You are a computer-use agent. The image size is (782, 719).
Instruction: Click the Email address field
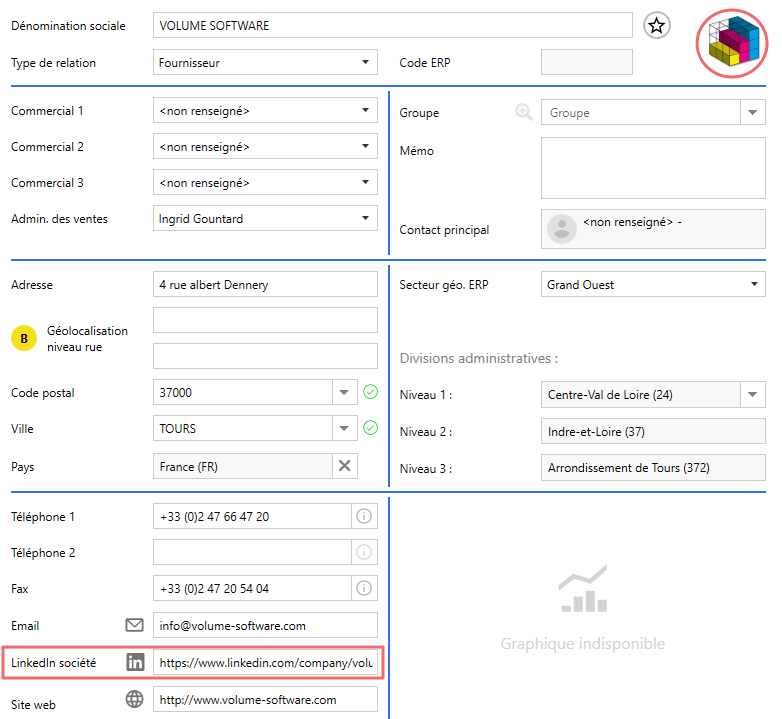pos(265,625)
